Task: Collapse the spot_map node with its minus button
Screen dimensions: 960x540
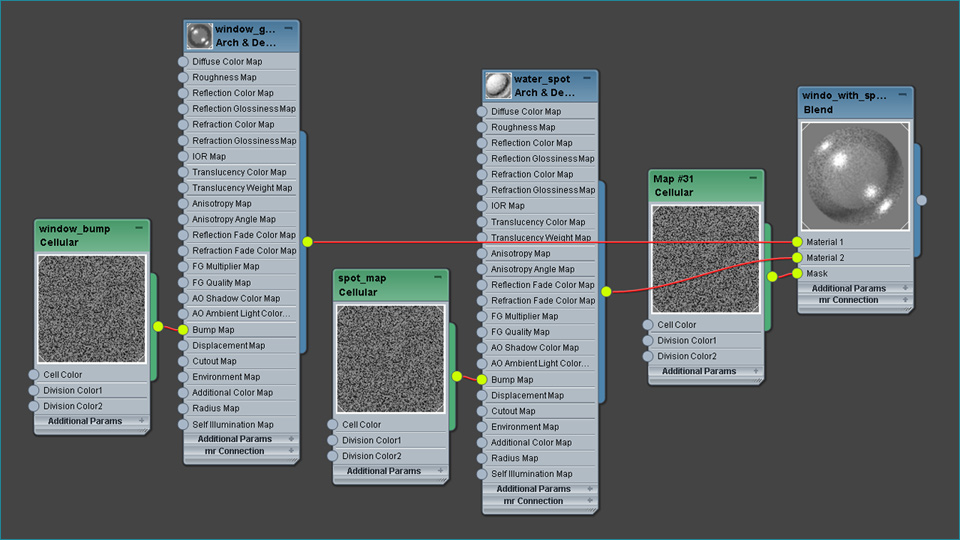Action: point(438,277)
